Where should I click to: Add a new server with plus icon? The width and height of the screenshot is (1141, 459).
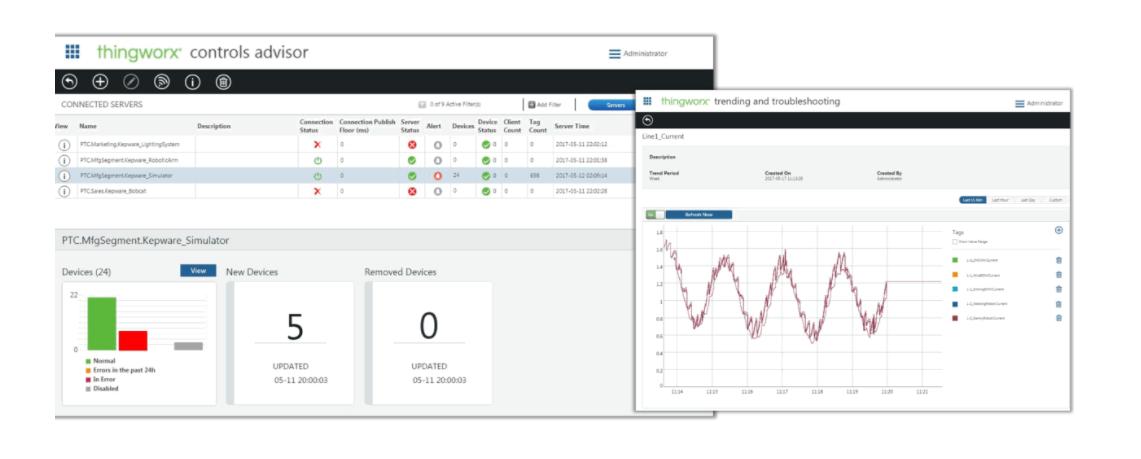click(x=100, y=82)
